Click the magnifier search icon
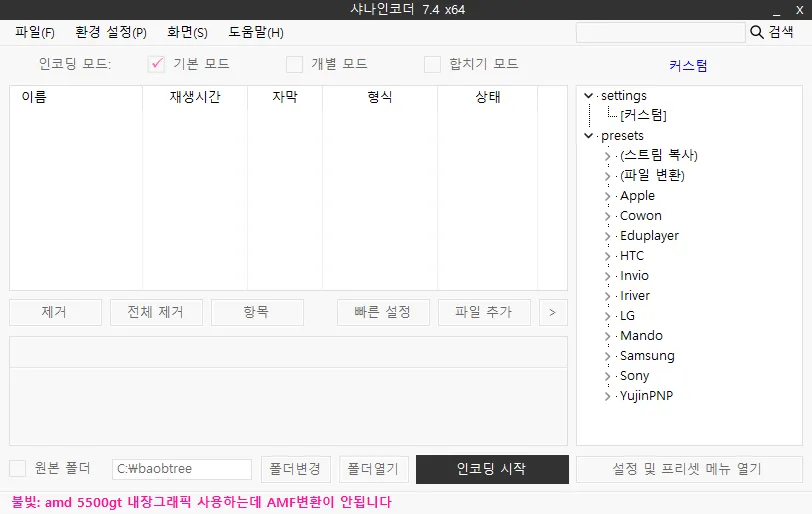 pos(757,32)
